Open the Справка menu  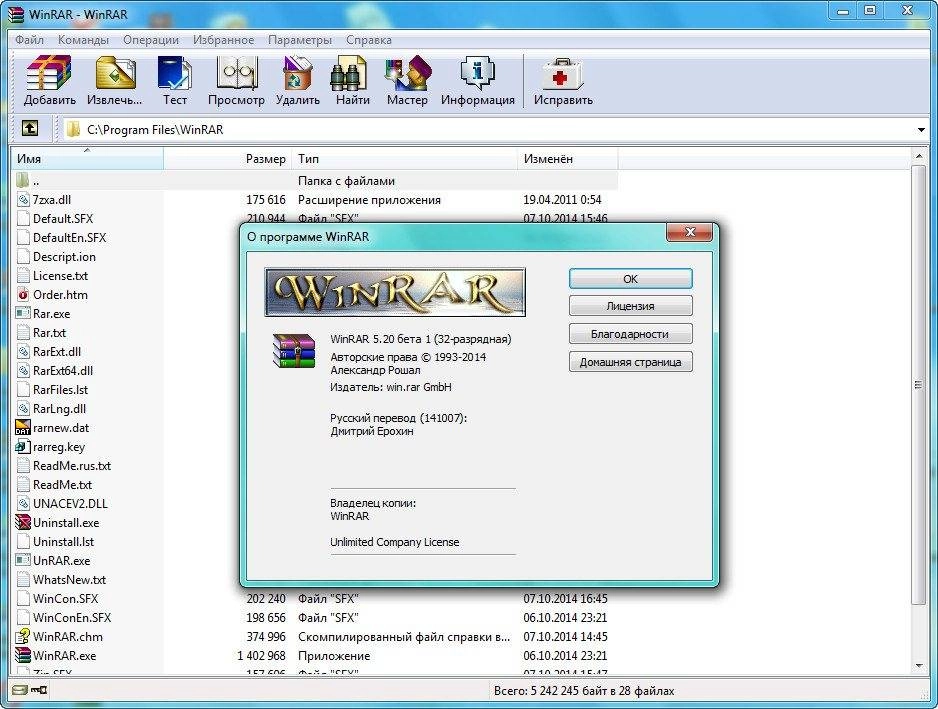368,40
